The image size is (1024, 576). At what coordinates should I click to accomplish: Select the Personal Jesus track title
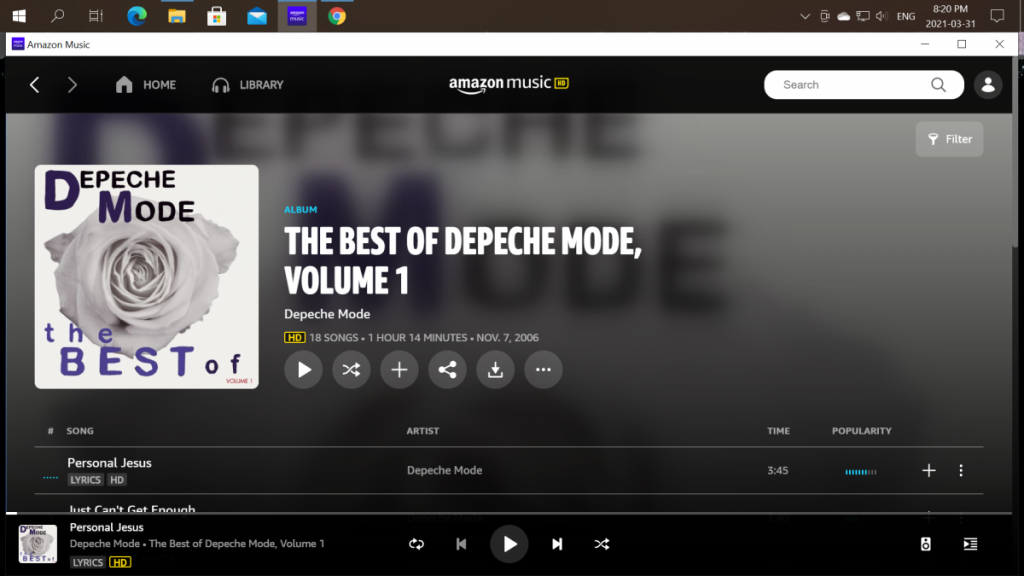(109, 463)
